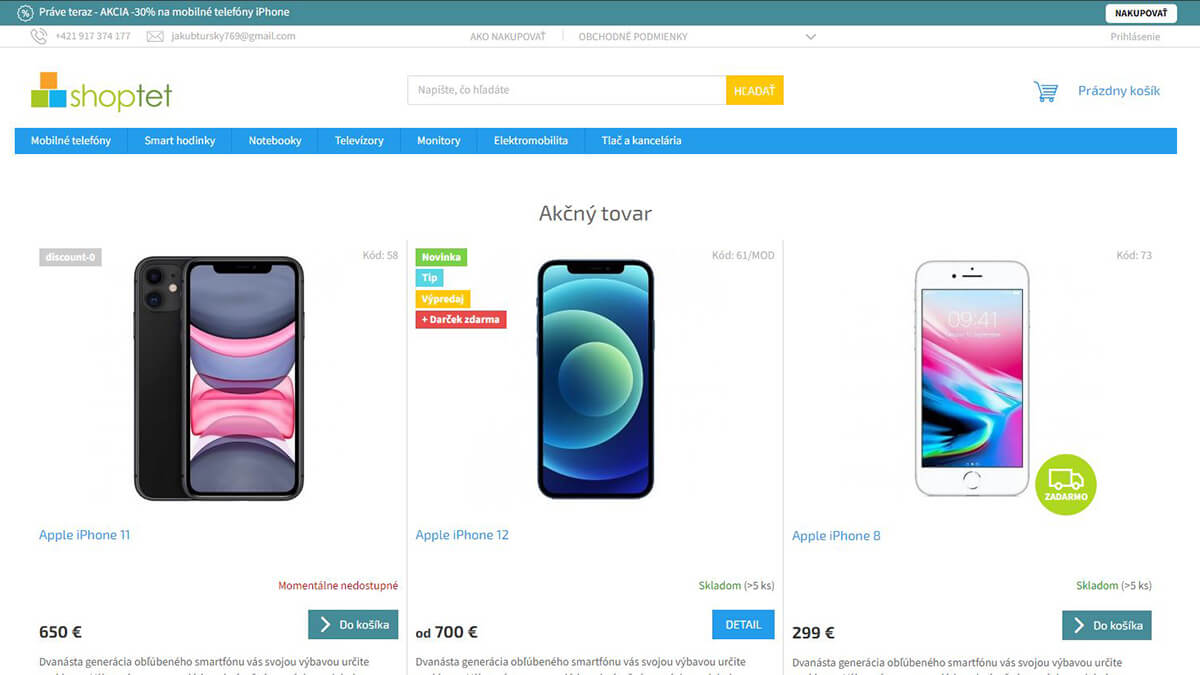Focus the search input field
The width and height of the screenshot is (1200, 675).
pos(567,90)
